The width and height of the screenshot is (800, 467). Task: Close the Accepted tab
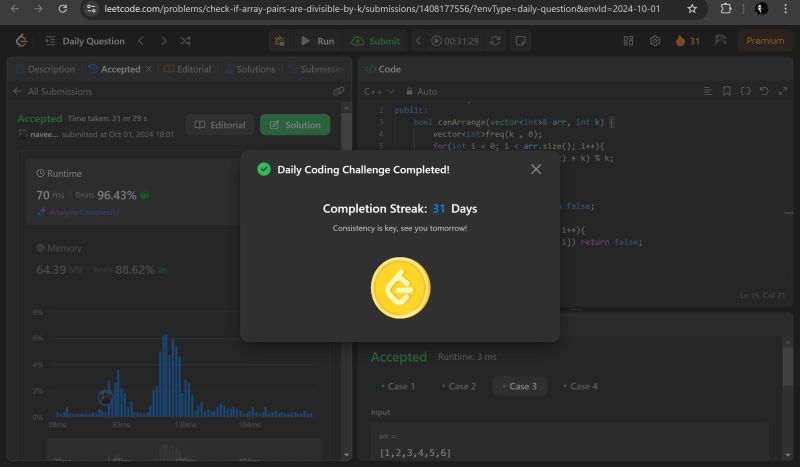point(148,68)
